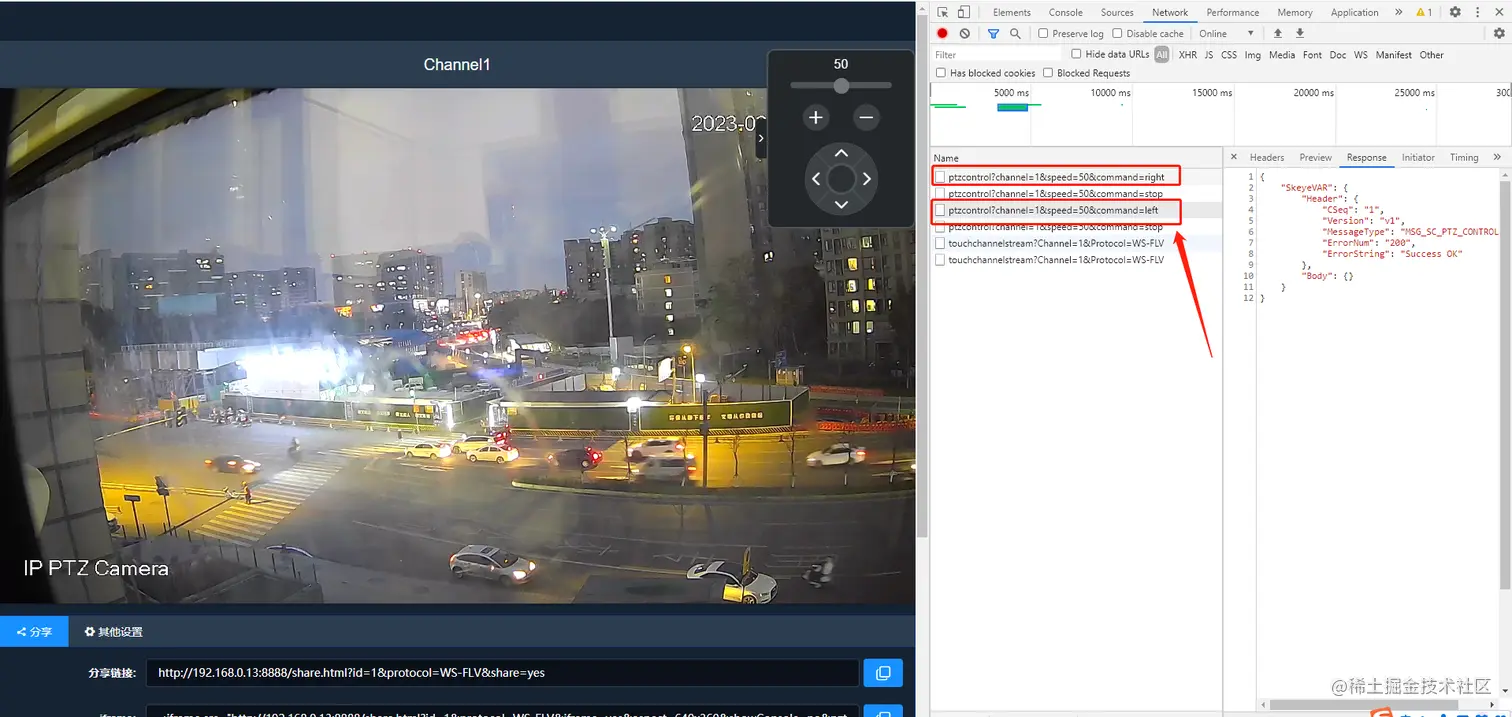This screenshot has height=717, width=1512.
Task: Switch to the Elements panel
Action: (1012, 12)
